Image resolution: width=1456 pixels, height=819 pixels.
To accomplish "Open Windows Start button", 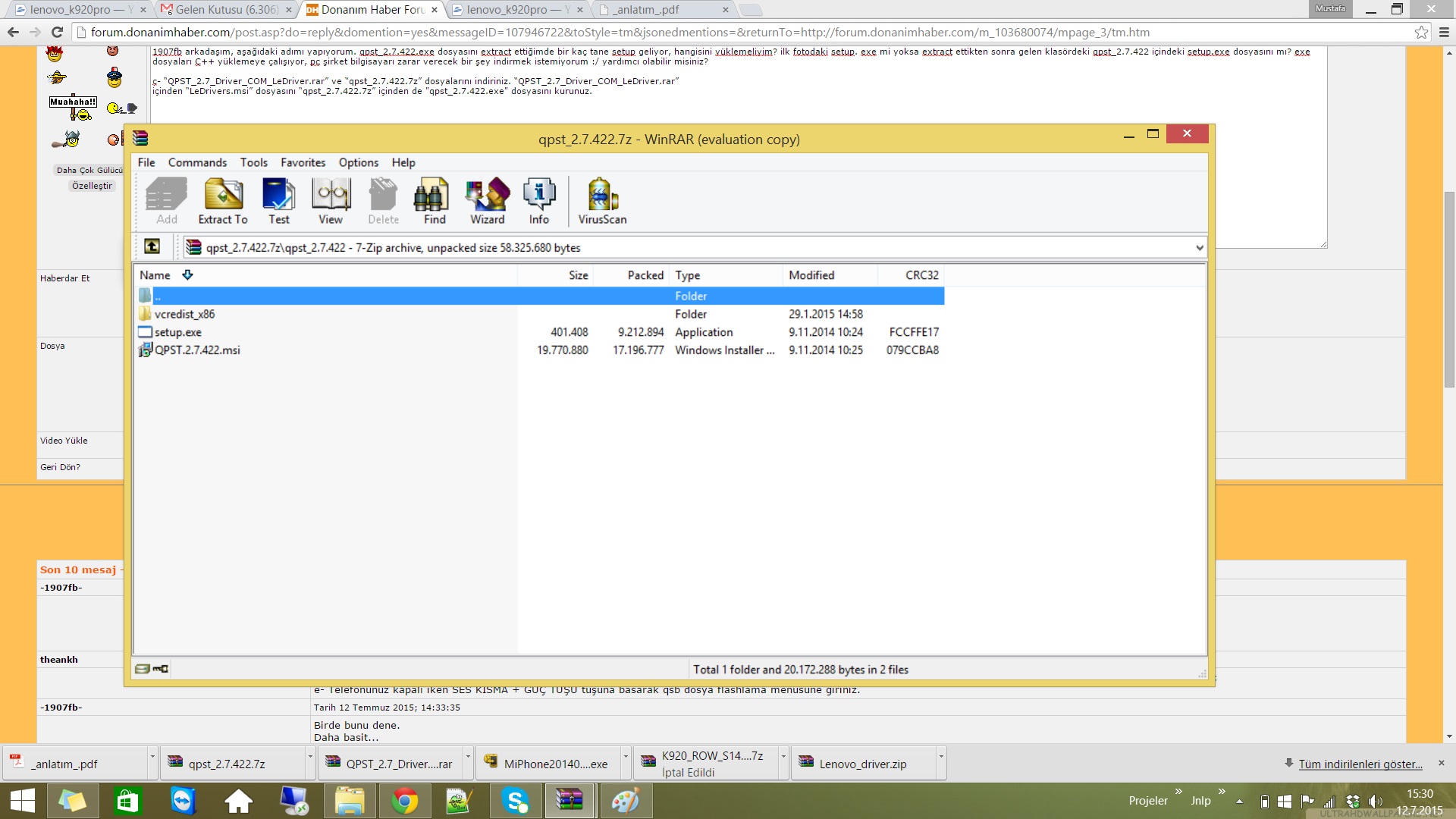I will tap(22, 801).
